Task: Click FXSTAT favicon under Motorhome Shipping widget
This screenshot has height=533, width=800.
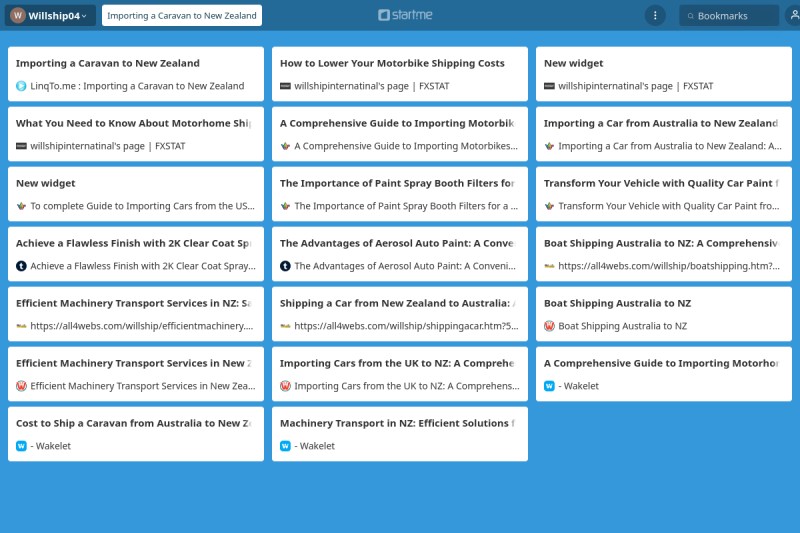Action: (x=21, y=146)
